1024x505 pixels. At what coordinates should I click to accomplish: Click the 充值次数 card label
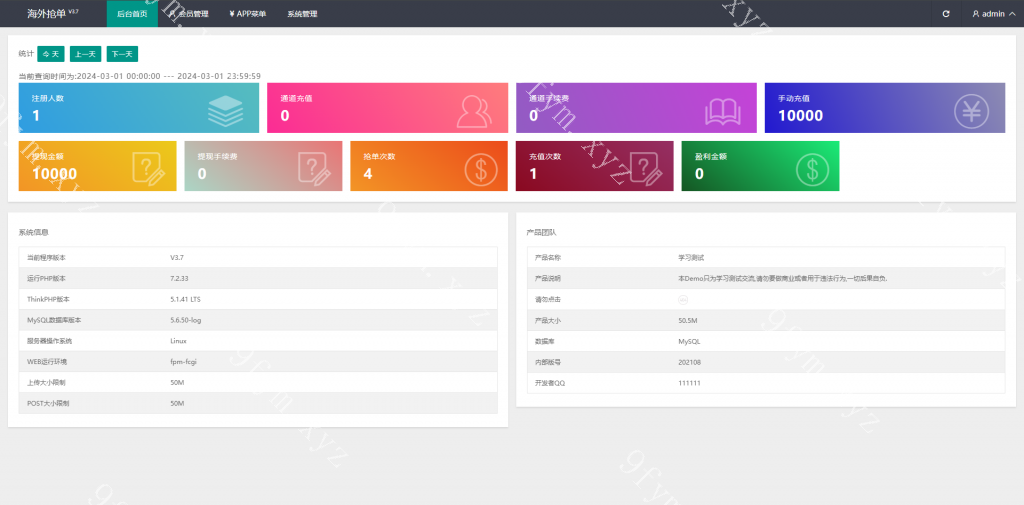545,156
